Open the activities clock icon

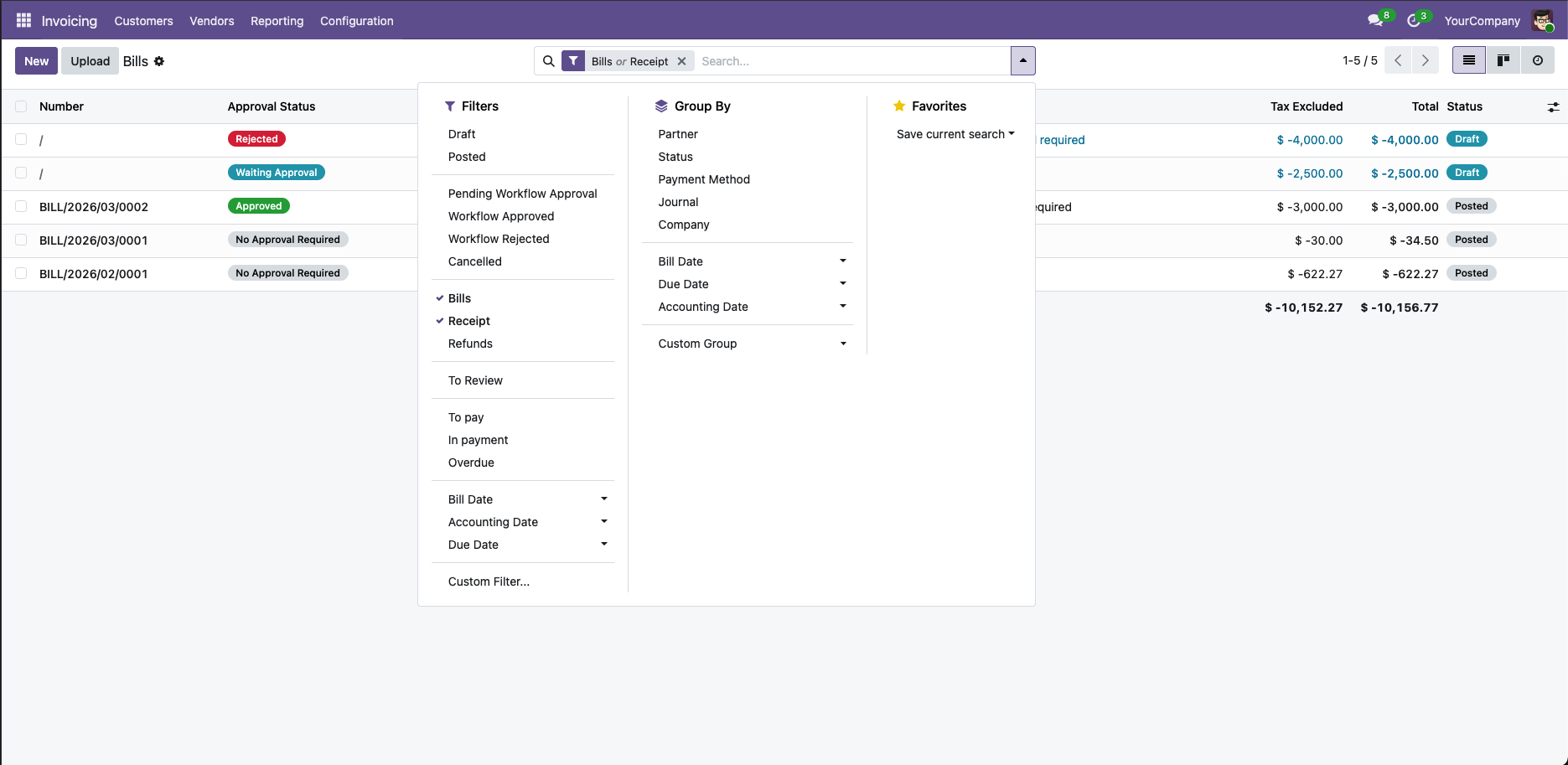(1415, 20)
